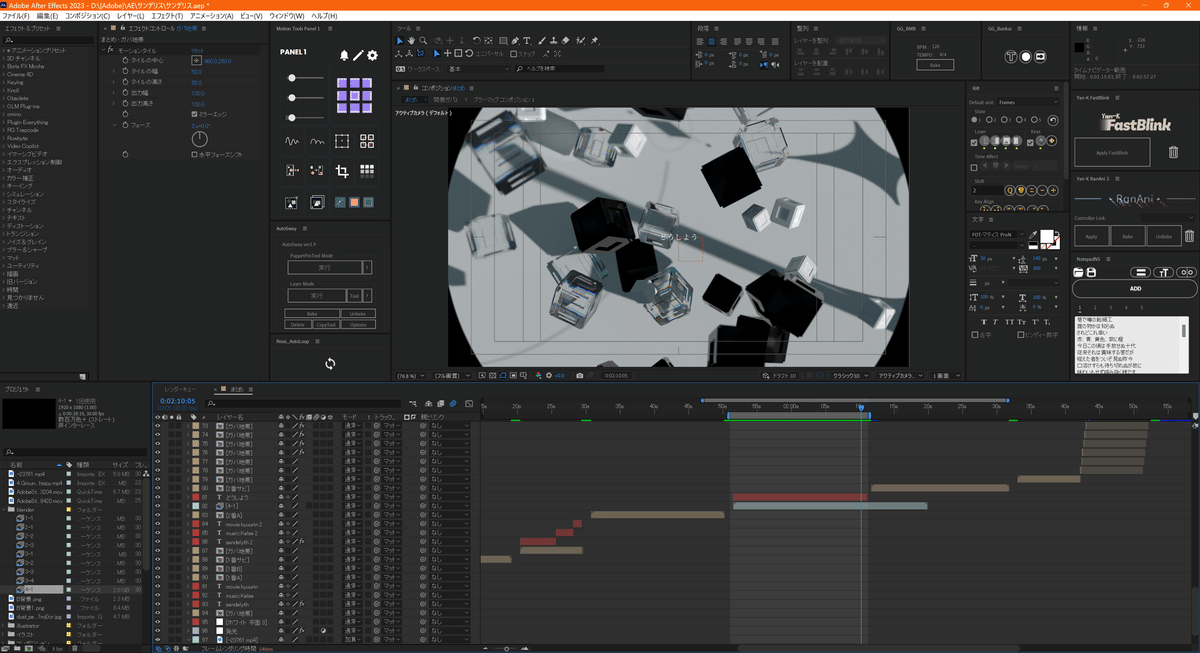Click the wiggle wave icon in Motion Tools
The height and width of the screenshot is (653, 1200).
tap(291, 141)
